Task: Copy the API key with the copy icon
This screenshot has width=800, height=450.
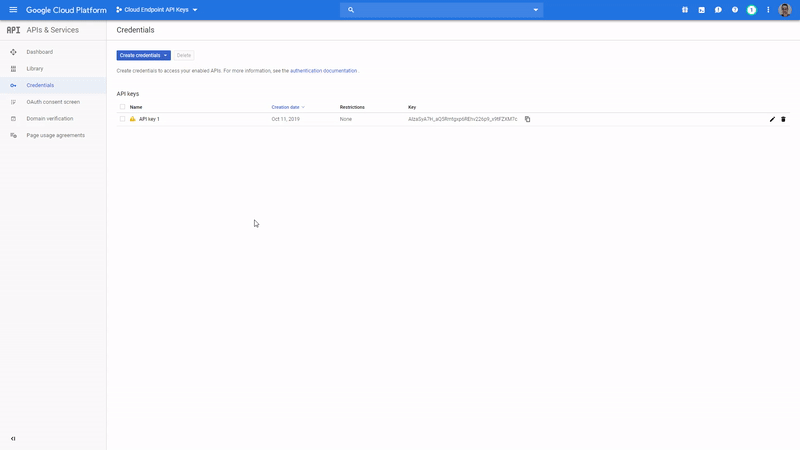Action: coord(528,119)
